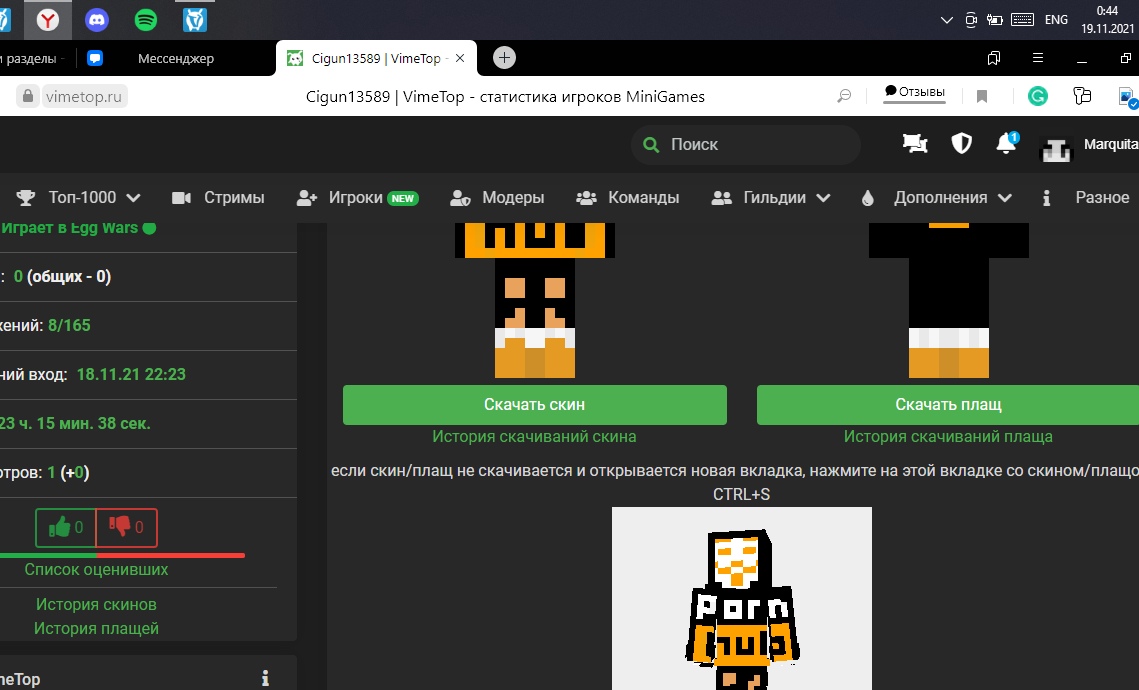Click the lock icon beside vimetop.ru
The width and height of the screenshot is (1139, 690).
click(x=27, y=97)
